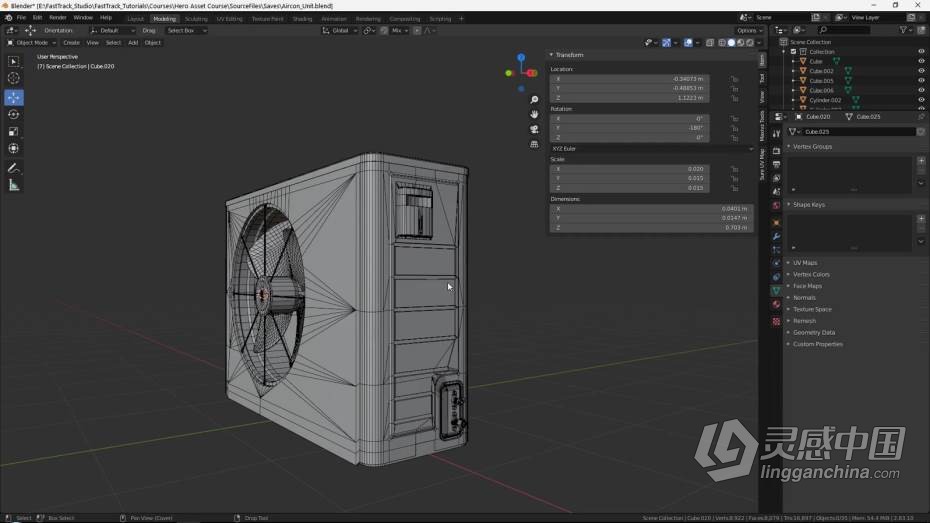Open the Global orientation dropdown
The height and width of the screenshot is (523, 930).
coord(340,30)
